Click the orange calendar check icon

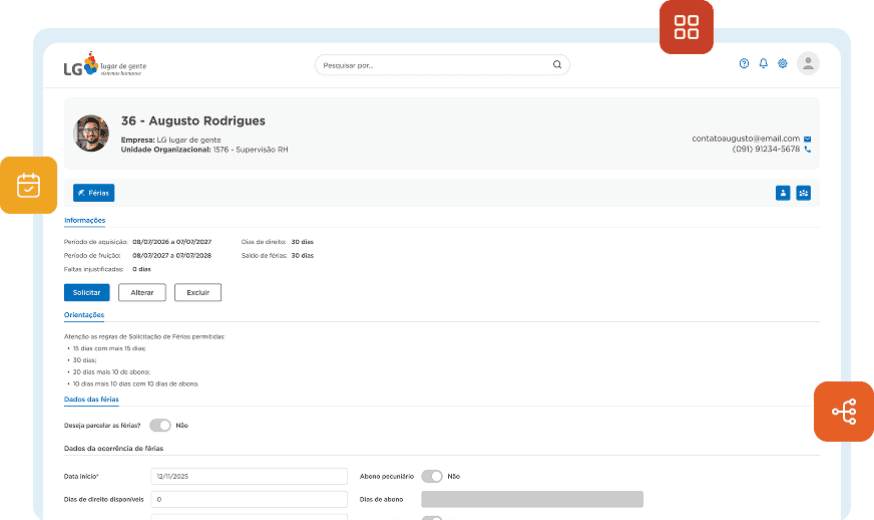(x=28, y=185)
